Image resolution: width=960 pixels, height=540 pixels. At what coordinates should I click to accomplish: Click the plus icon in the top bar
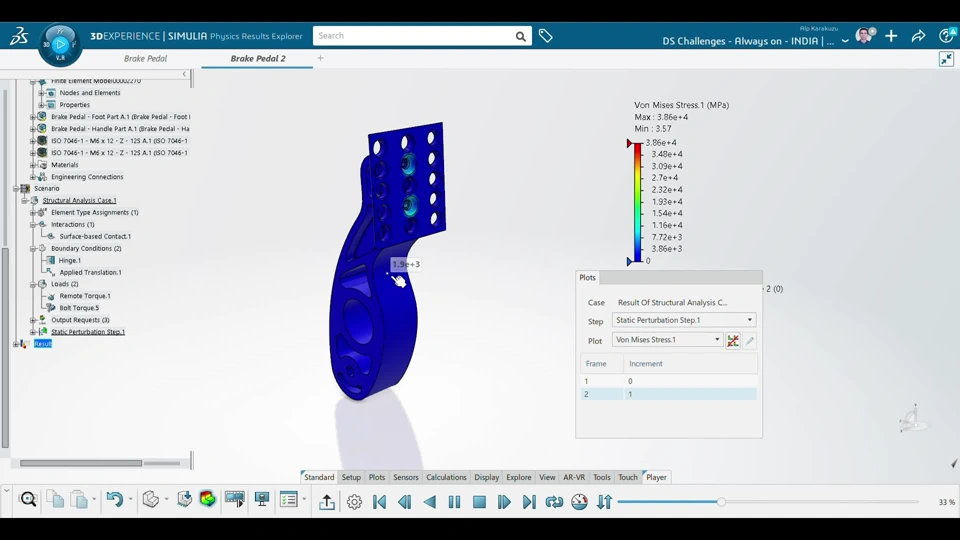pos(891,37)
